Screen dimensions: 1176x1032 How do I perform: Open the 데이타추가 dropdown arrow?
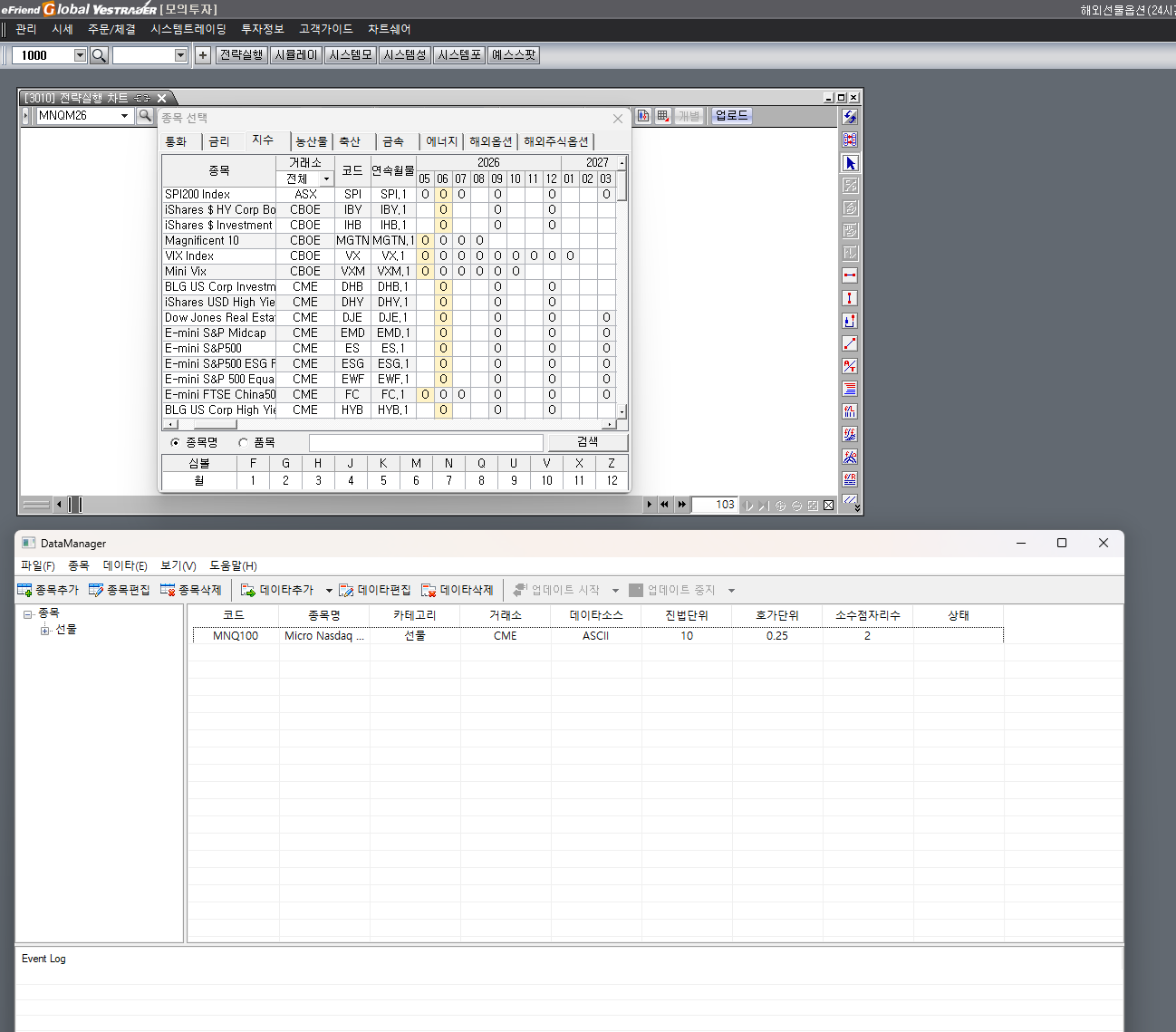click(329, 590)
